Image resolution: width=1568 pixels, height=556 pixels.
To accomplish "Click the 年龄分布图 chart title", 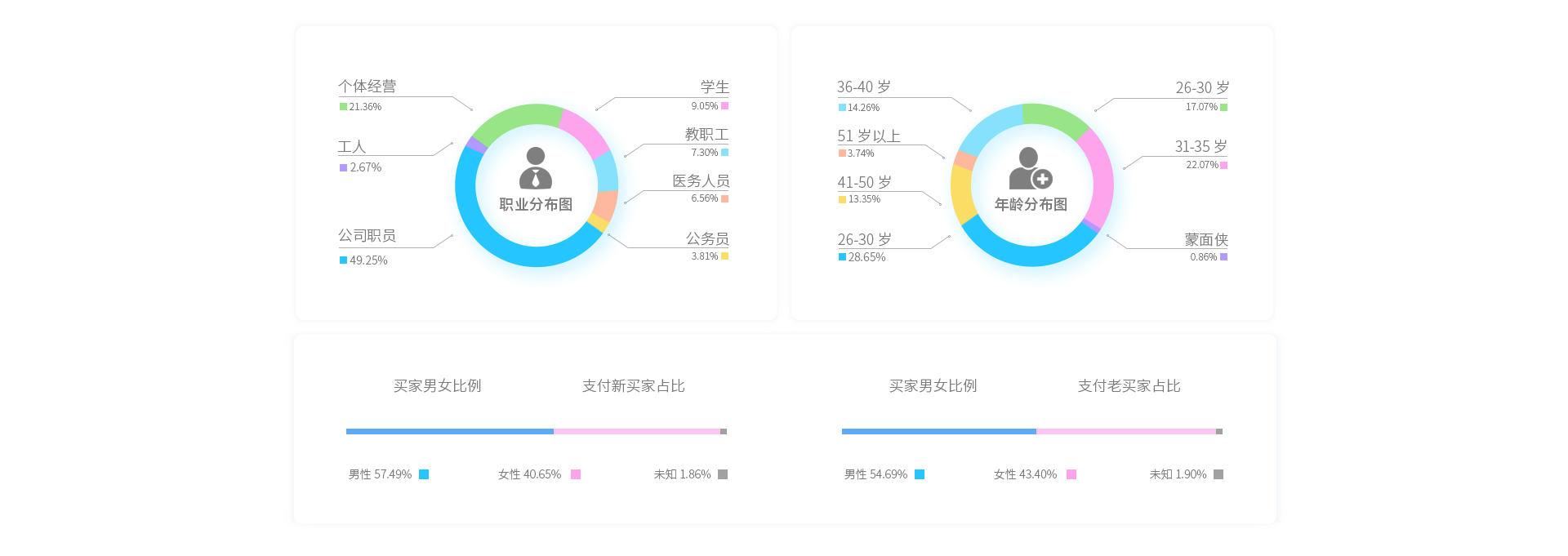I will pos(1031,205).
